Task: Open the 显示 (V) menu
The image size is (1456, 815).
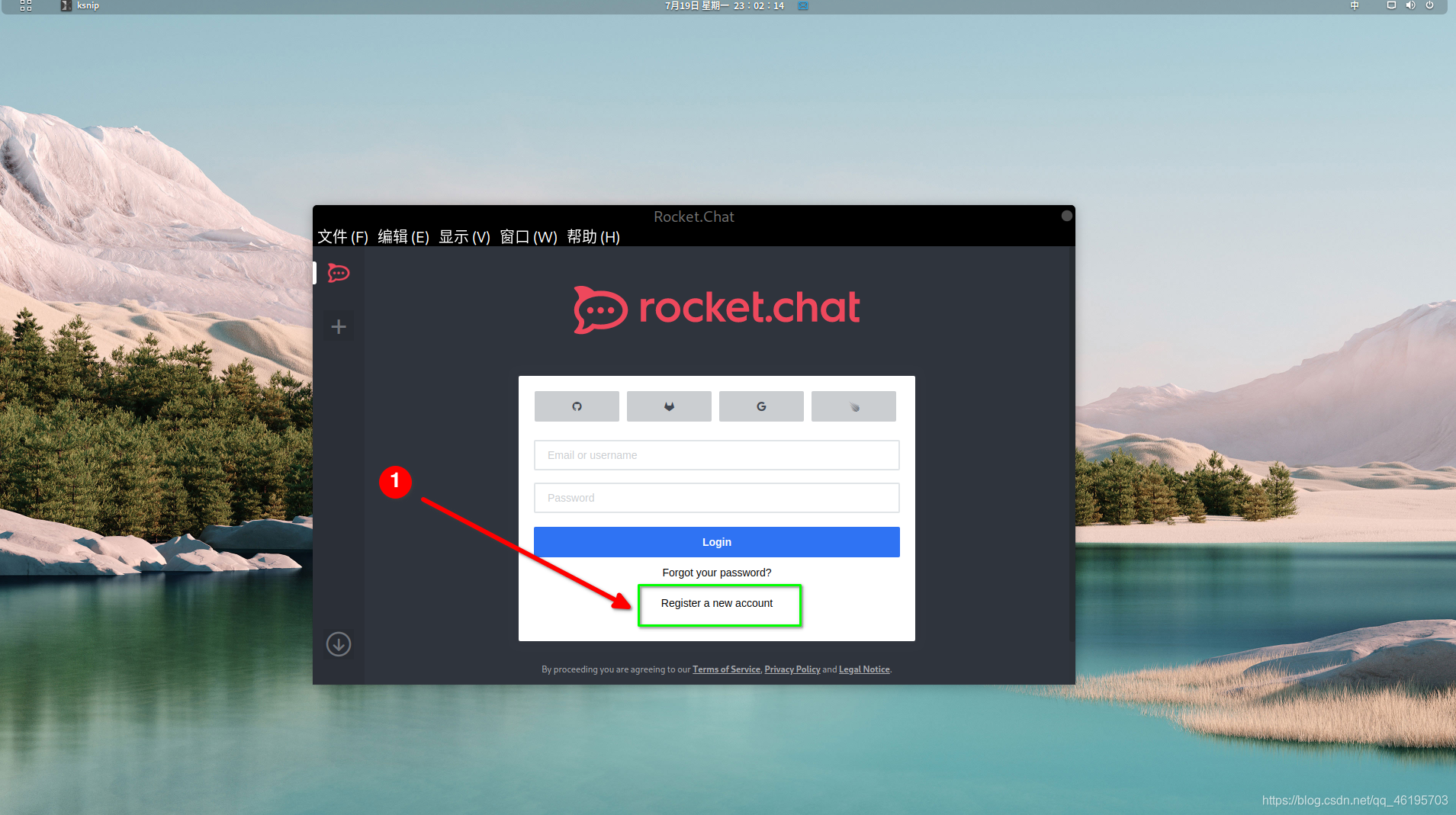Action: (x=464, y=237)
